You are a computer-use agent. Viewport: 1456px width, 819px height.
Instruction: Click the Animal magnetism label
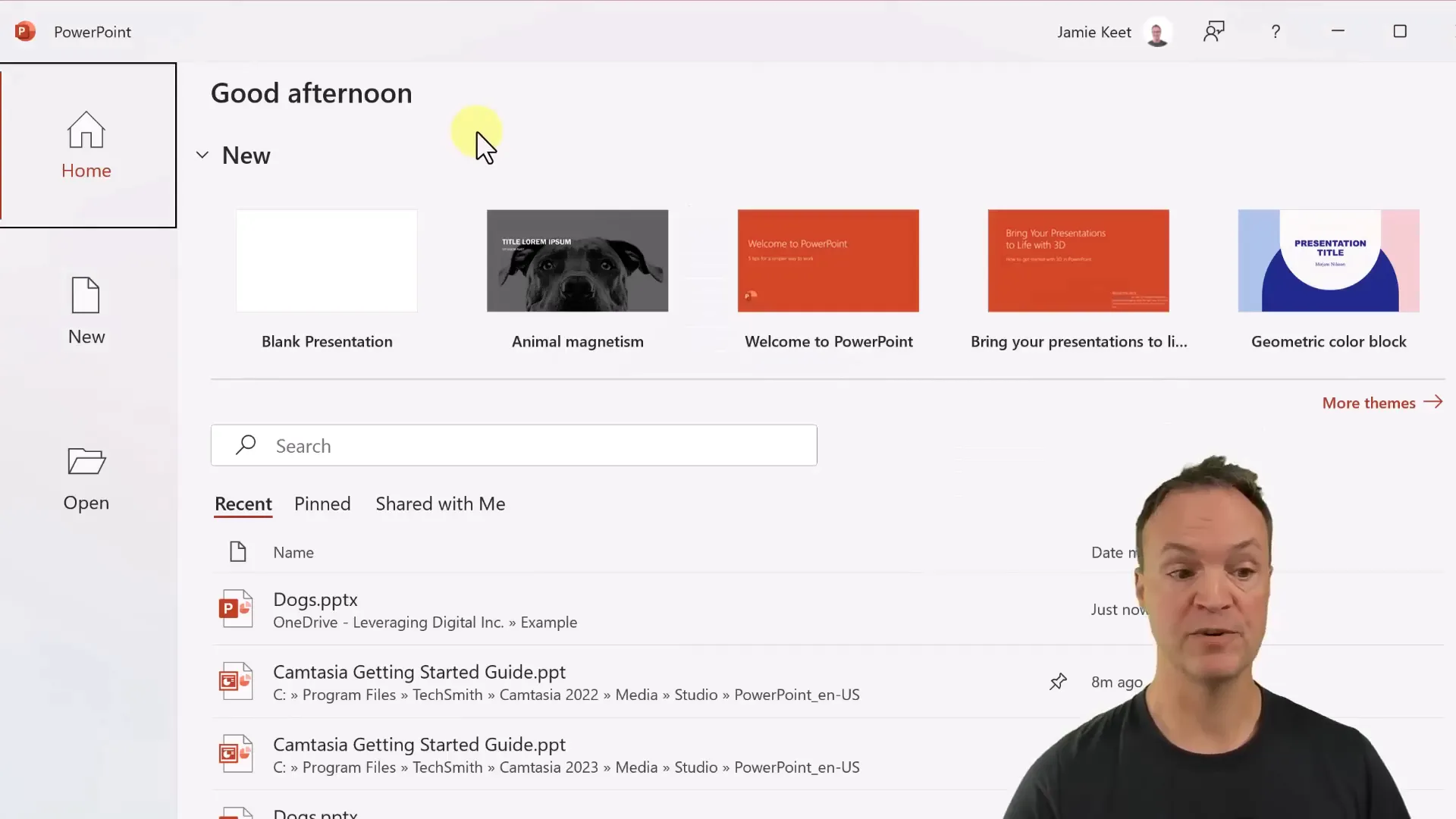pyautogui.click(x=577, y=342)
